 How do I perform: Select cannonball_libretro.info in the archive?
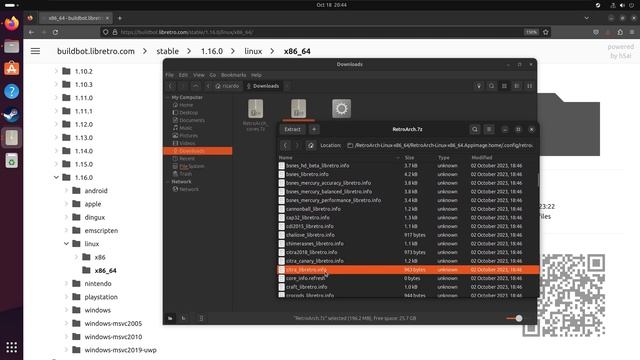point(408,209)
